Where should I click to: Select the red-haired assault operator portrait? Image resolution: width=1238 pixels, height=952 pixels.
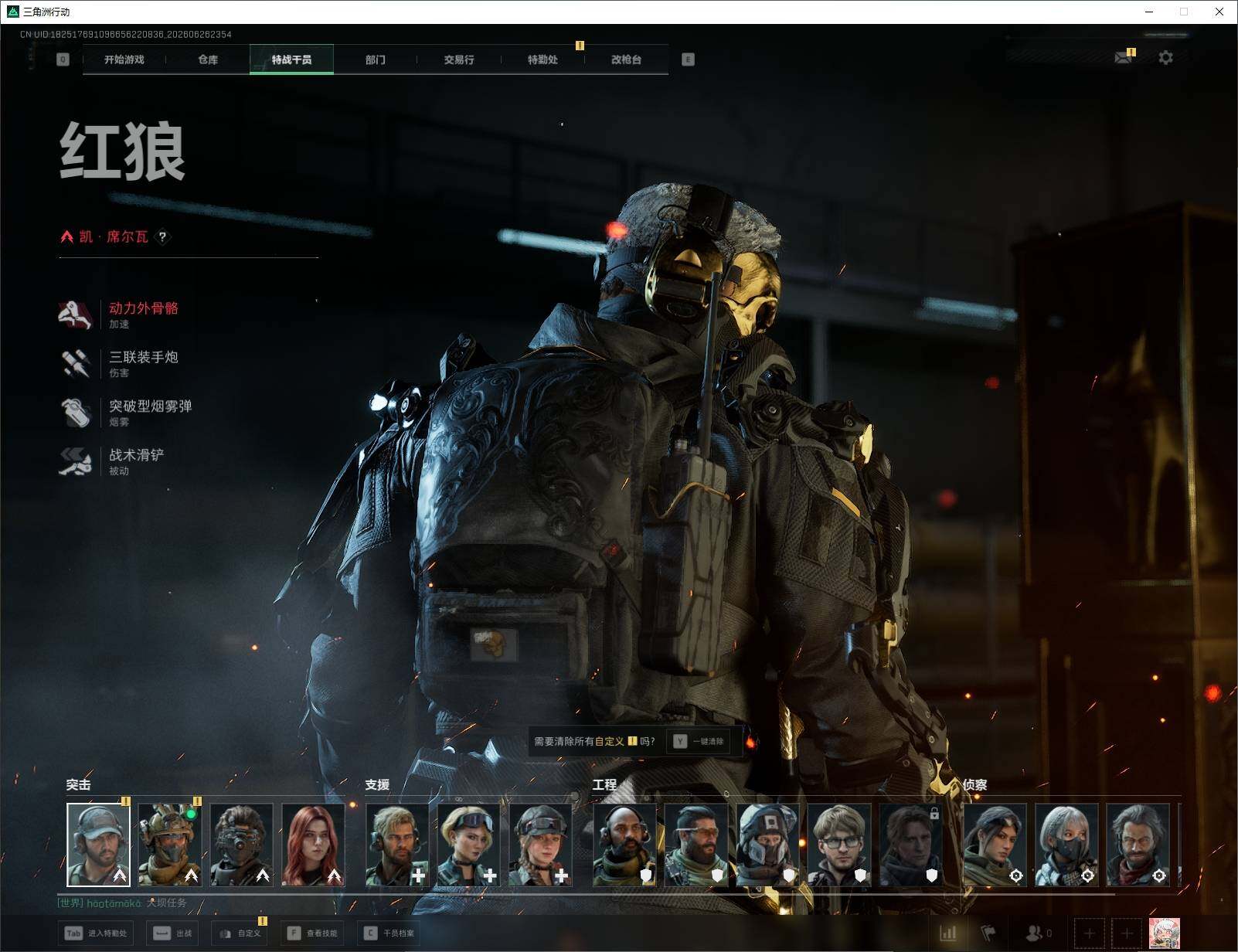(313, 845)
